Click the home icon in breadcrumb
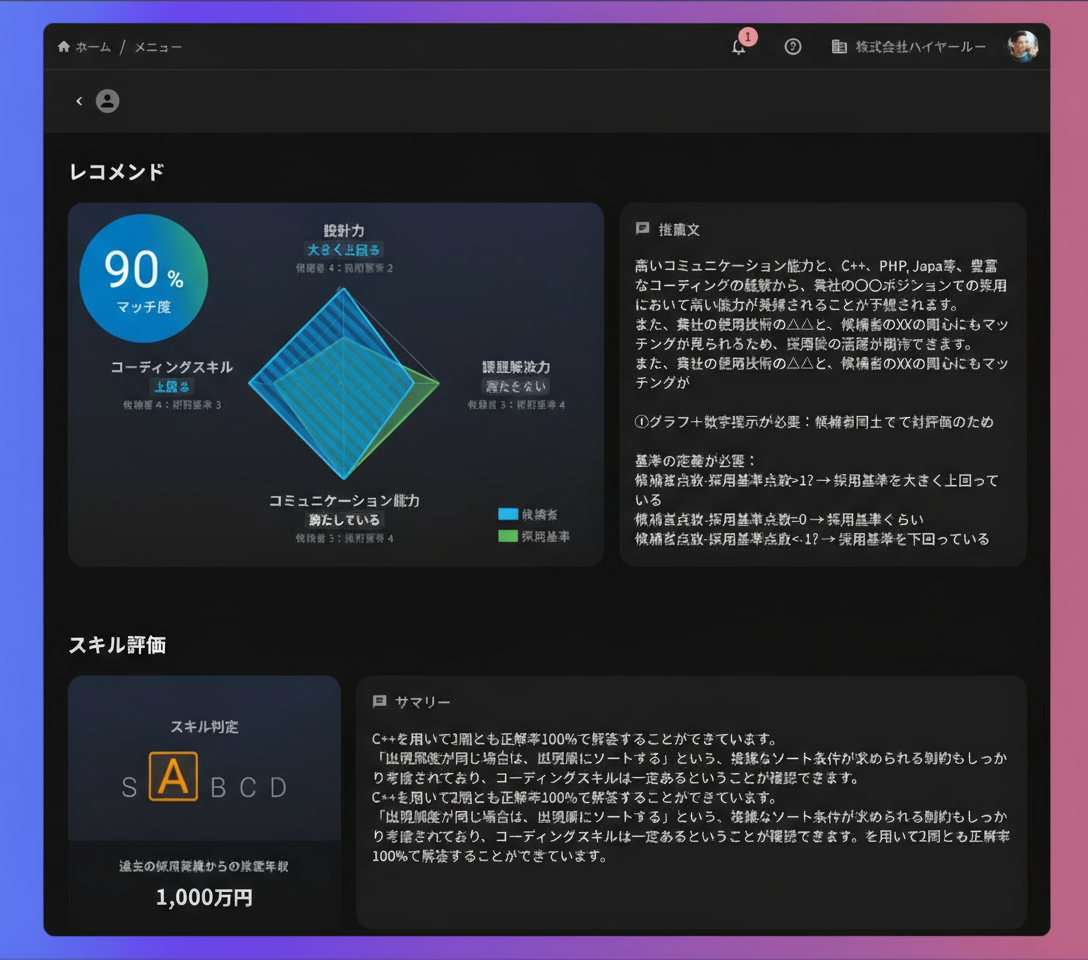Screen dimensions: 1088x960 (64, 47)
